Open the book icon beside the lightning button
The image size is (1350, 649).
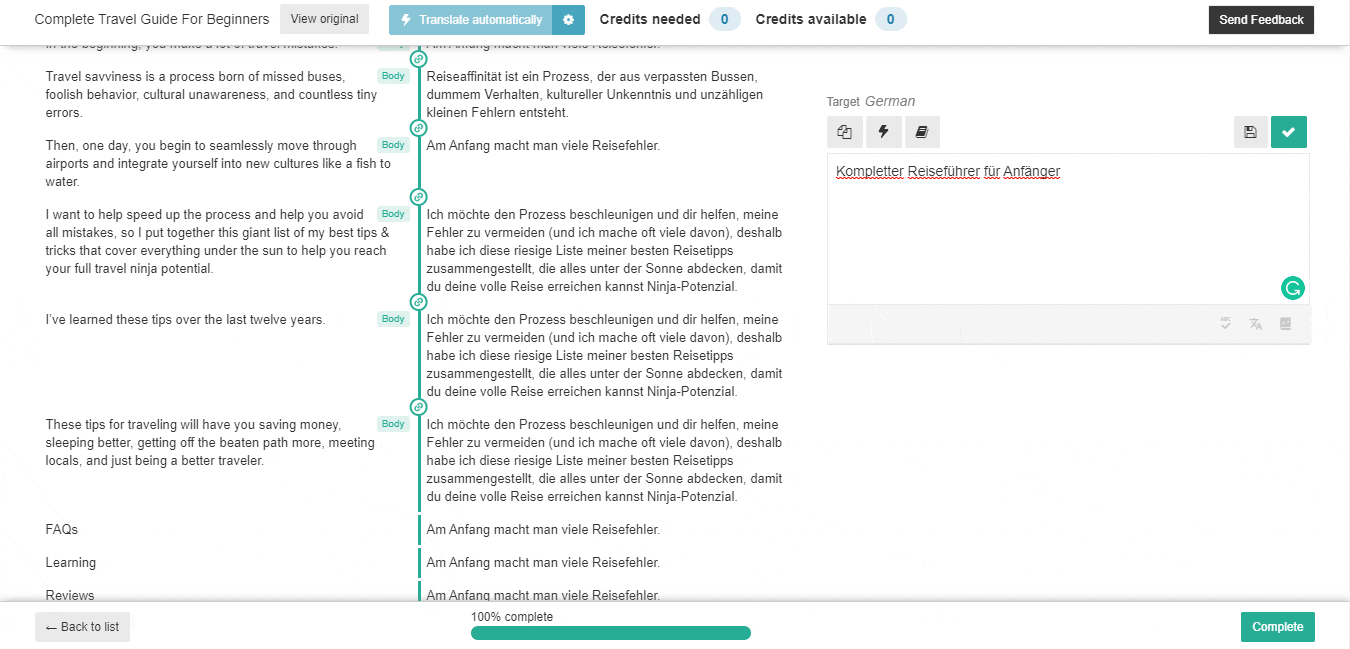pos(922,132)
